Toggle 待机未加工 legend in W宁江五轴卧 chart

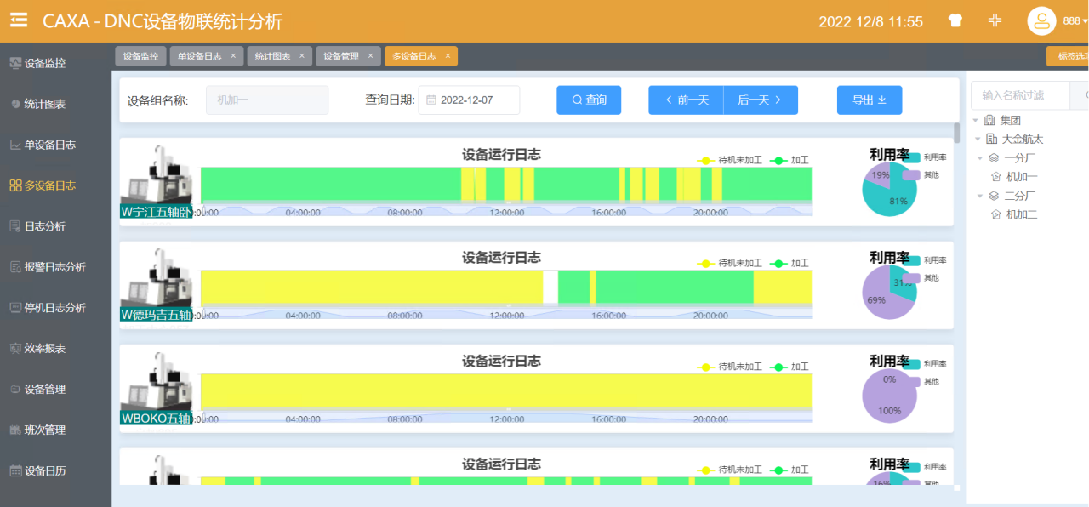[x=730, y=160]
